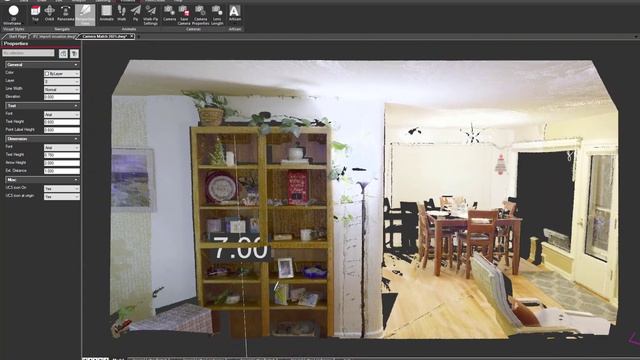Screen dimensions: 640x360
Task: Click Save Camera
Action: point(184,15)
